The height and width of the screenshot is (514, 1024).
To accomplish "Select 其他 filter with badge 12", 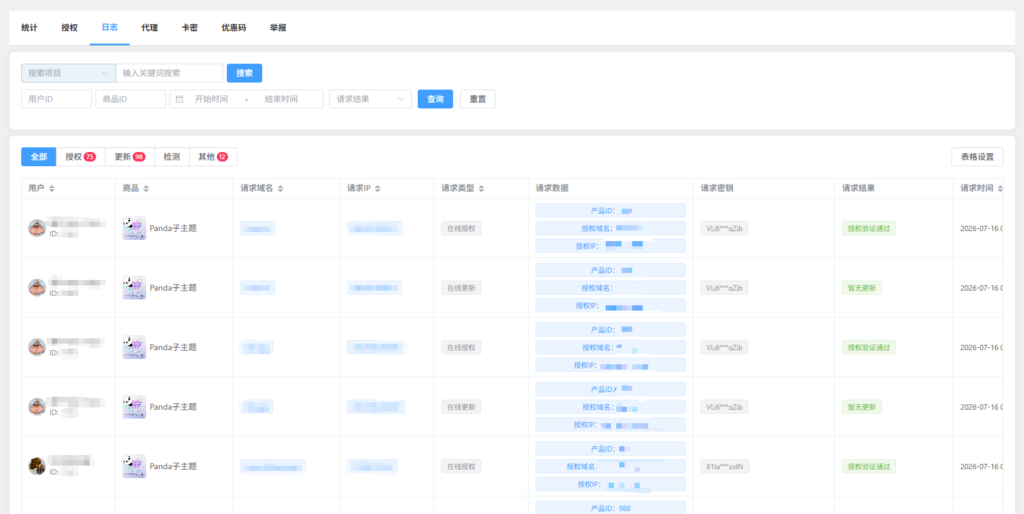I will (x=213, y=157).
